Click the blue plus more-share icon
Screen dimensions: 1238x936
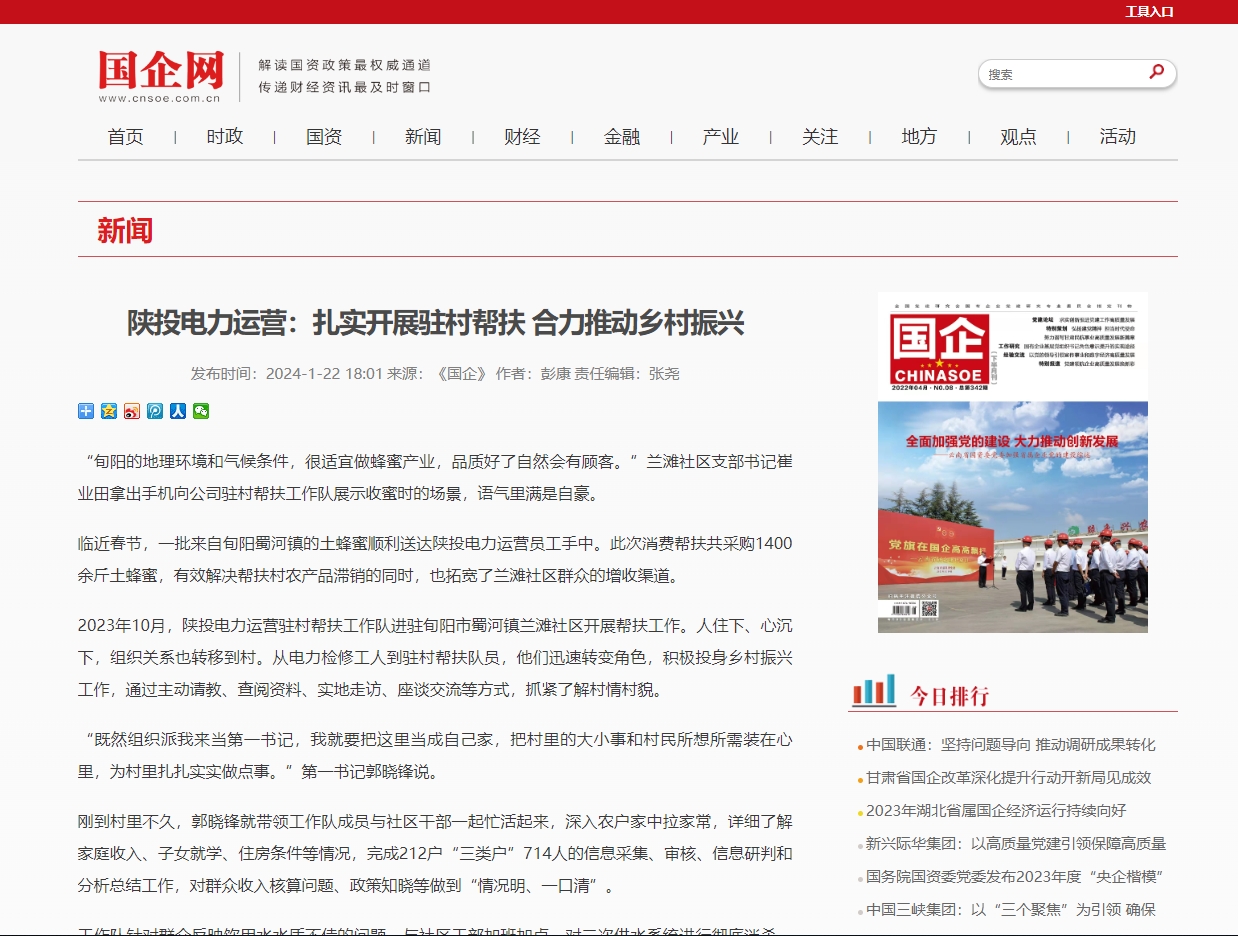(86, 411)
